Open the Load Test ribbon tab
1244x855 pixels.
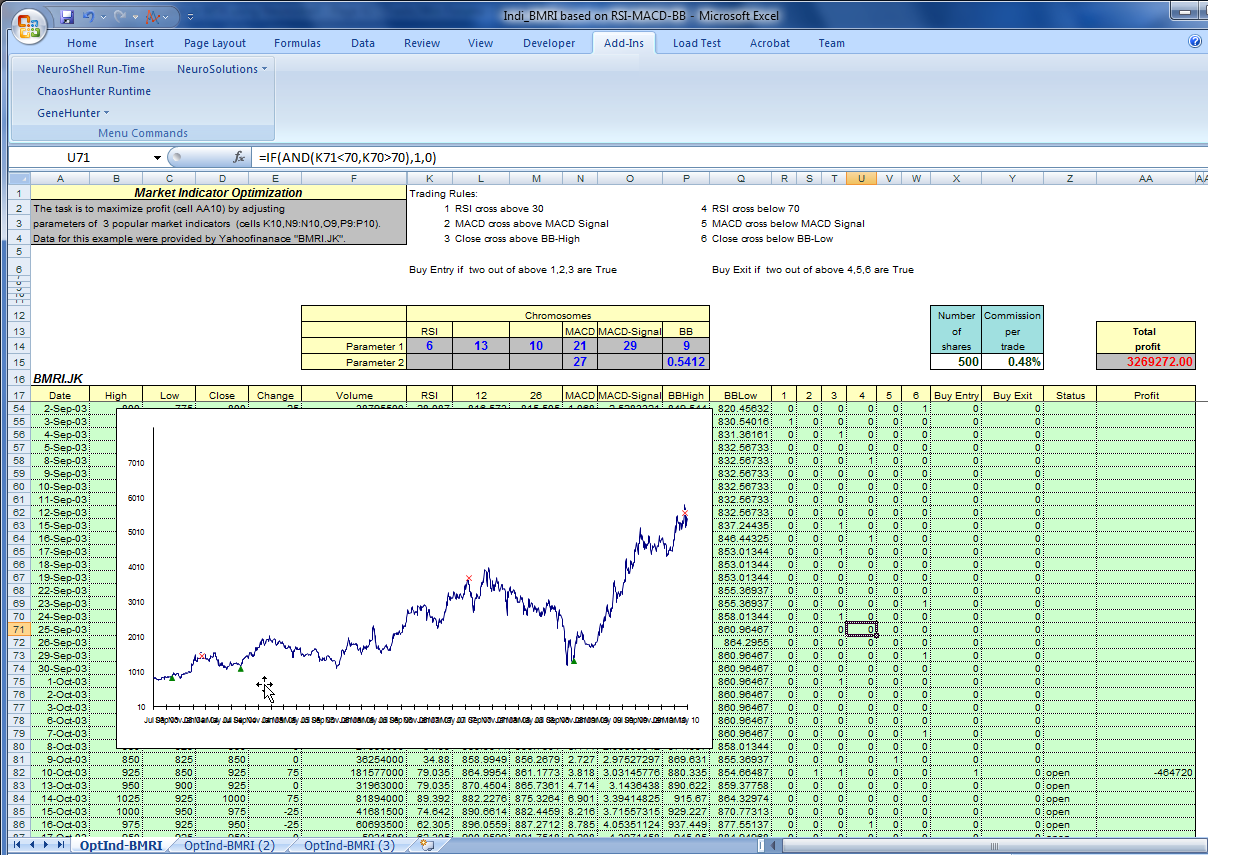coord(696,43)
